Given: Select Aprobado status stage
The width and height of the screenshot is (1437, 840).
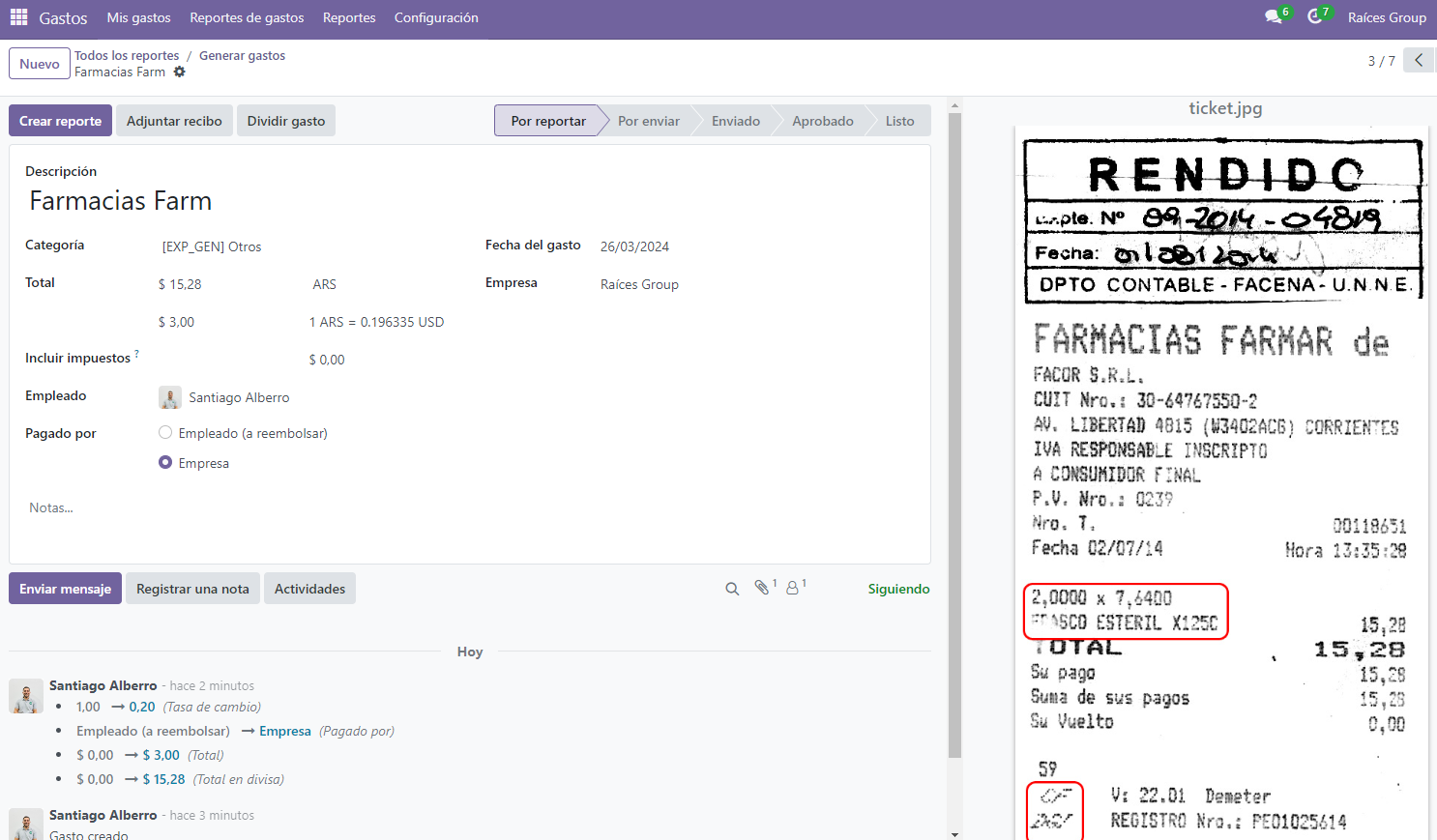Looking at the screenshot, I should pos(823,121).
